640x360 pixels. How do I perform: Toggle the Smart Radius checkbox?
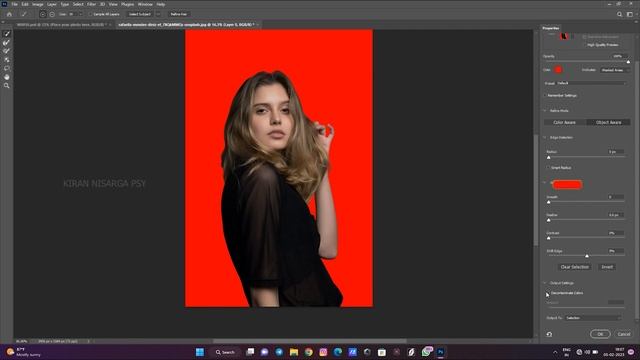(548, 168)
